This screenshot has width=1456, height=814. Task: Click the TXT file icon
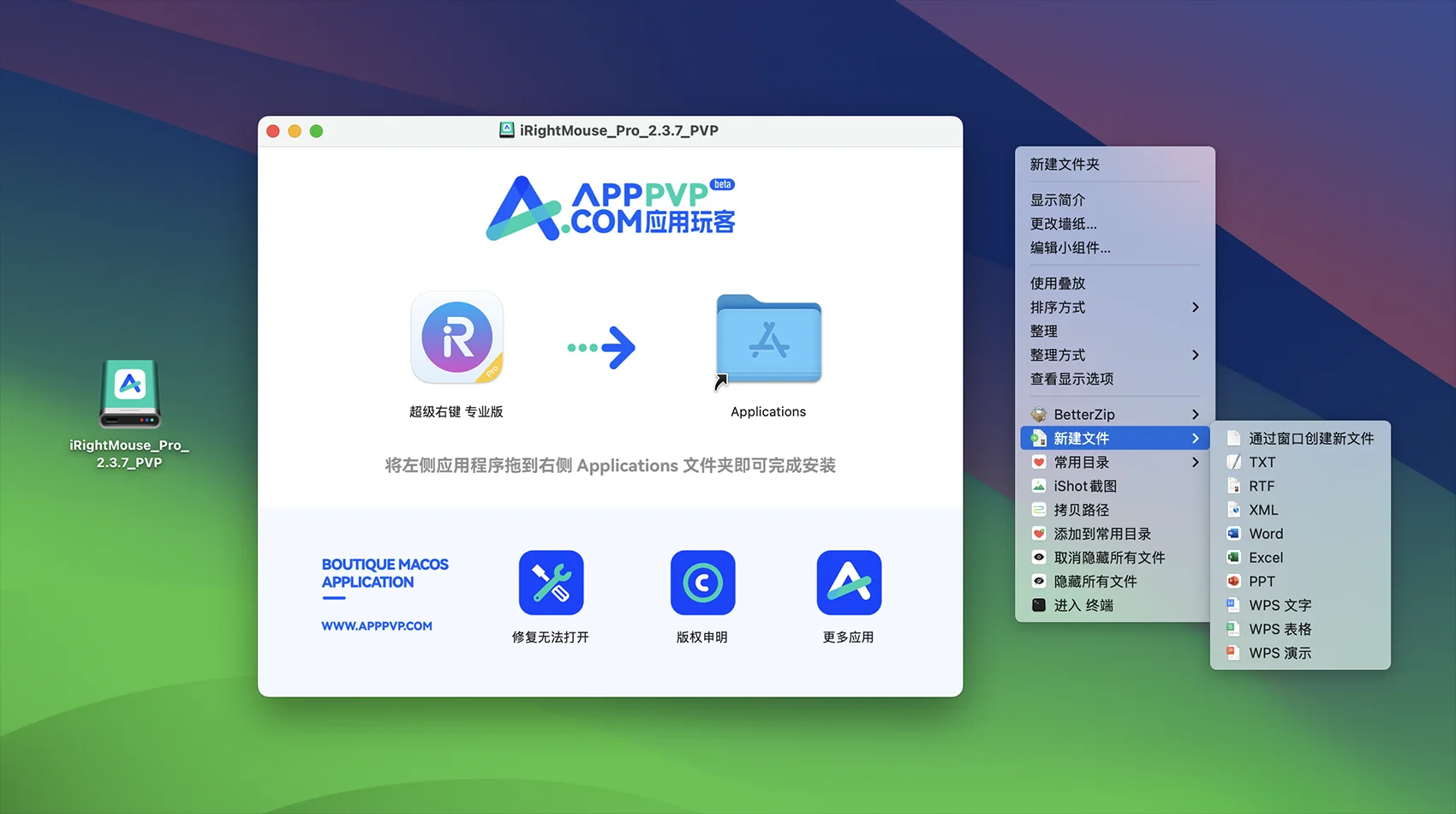point(1233,463)
